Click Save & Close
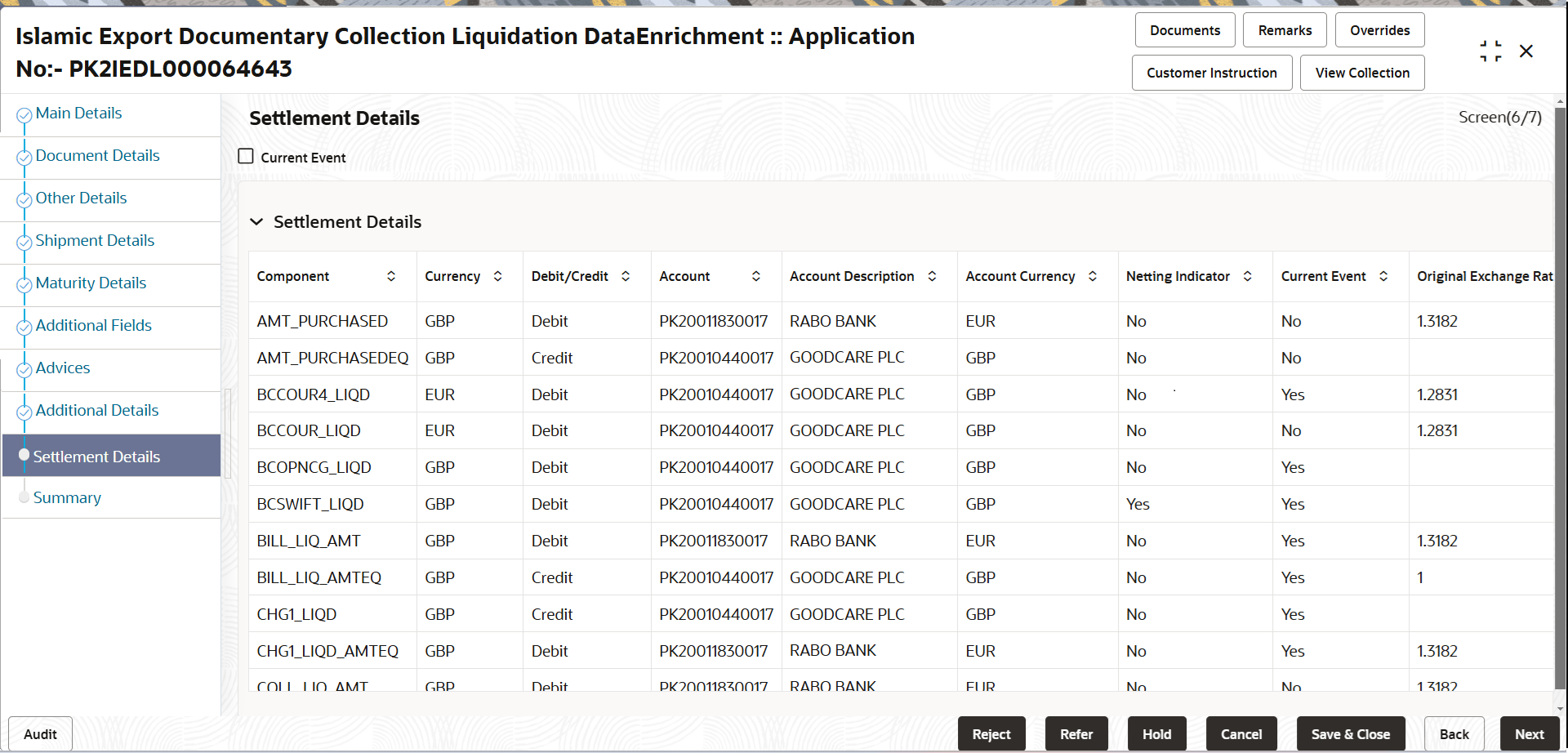Screen dimensions: 1568x753 (1351, 734)
